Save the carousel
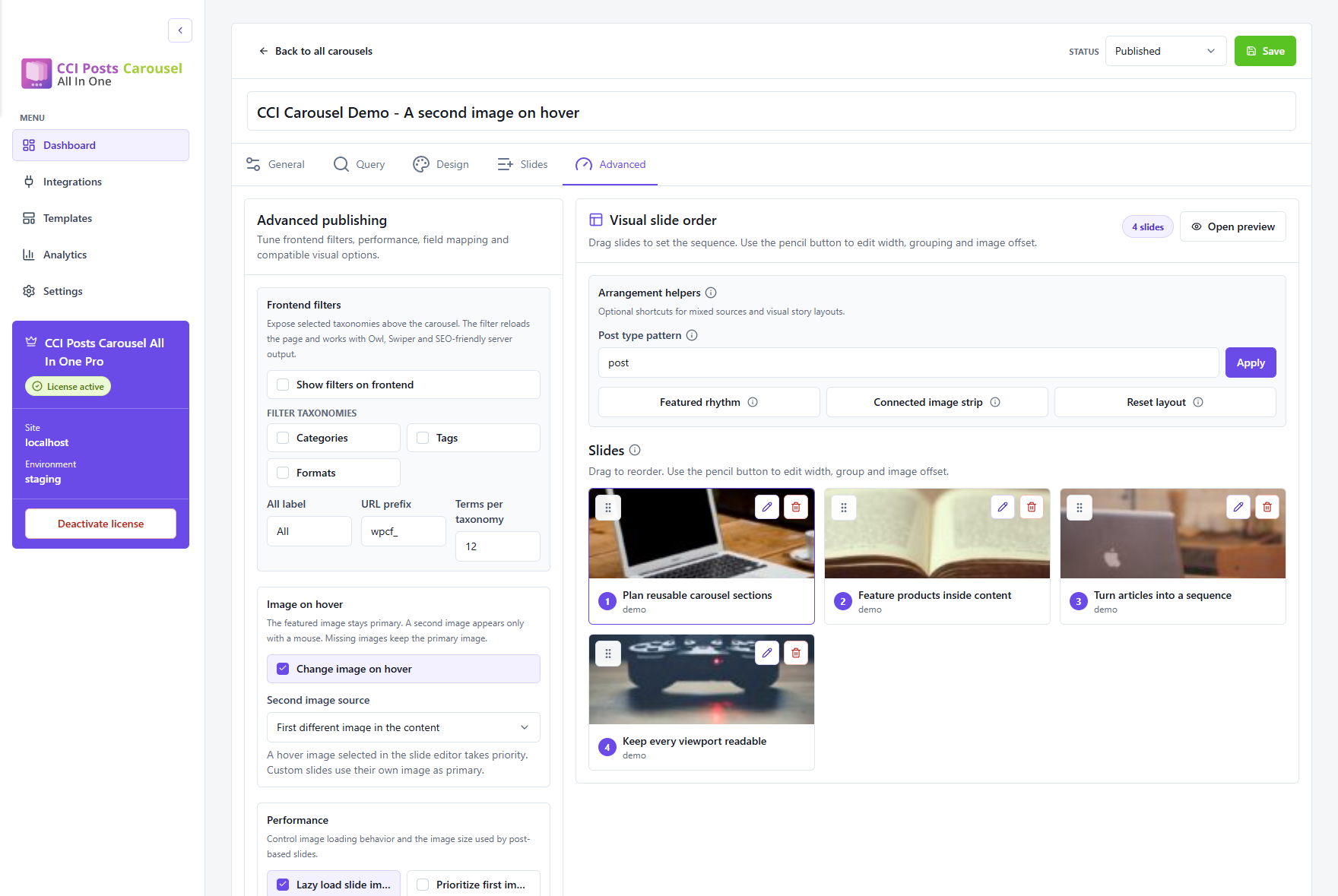Viewport: 1338px width, 896px height. (x=1265, y=51)
